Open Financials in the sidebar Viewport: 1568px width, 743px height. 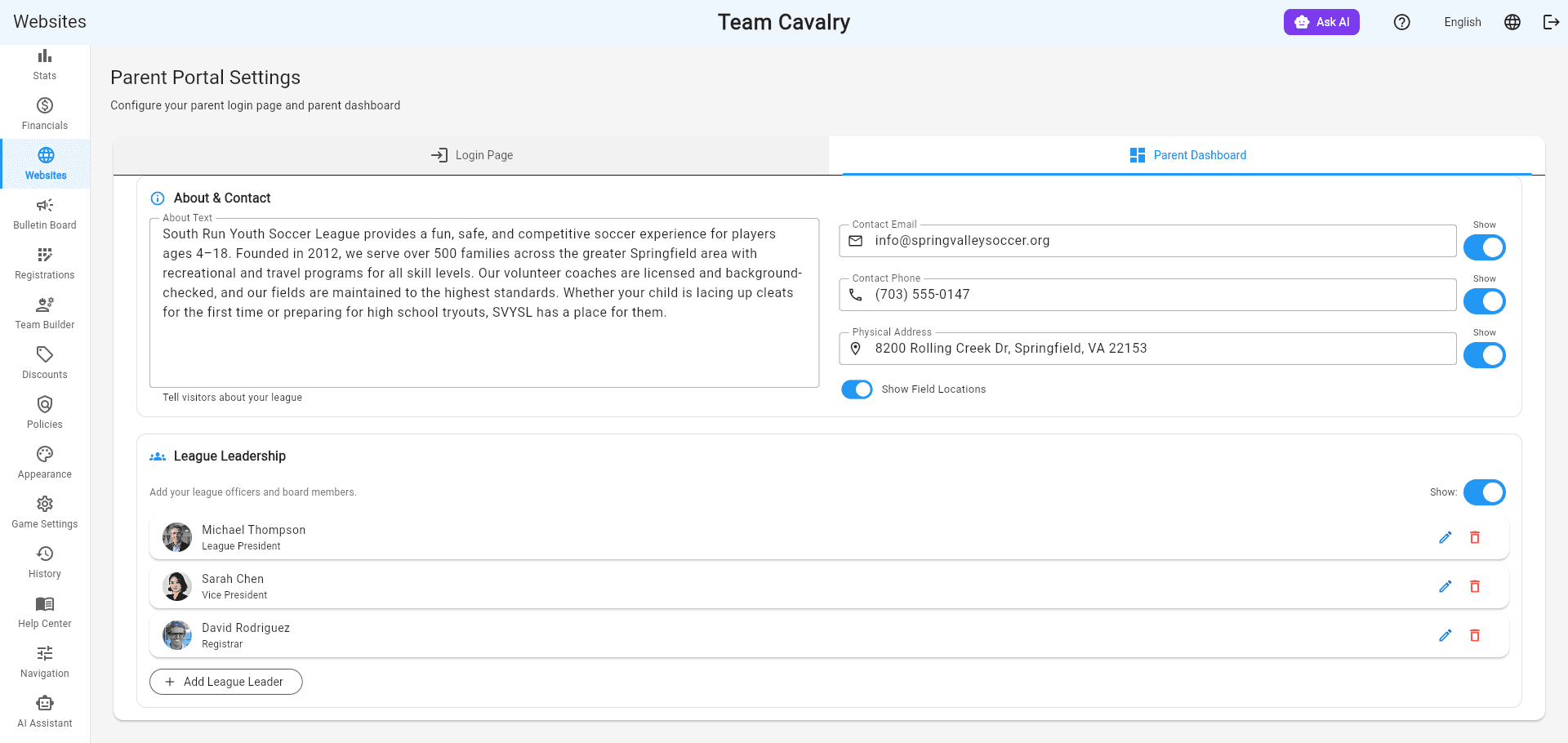45,114
